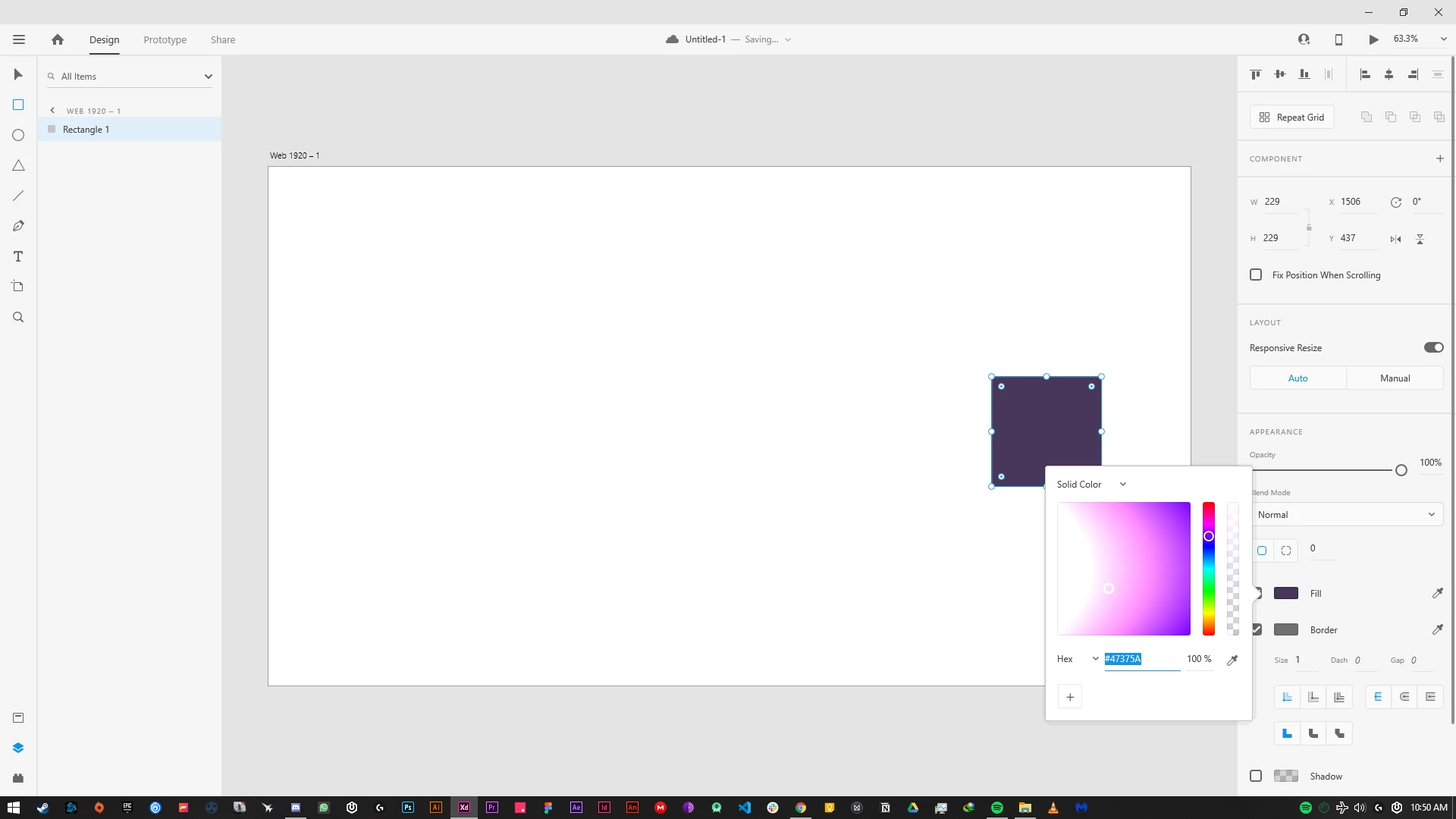Screen dimensions: 1456x819
Task: Click the Desktop Preview play button
Action: click(1373, 39)
